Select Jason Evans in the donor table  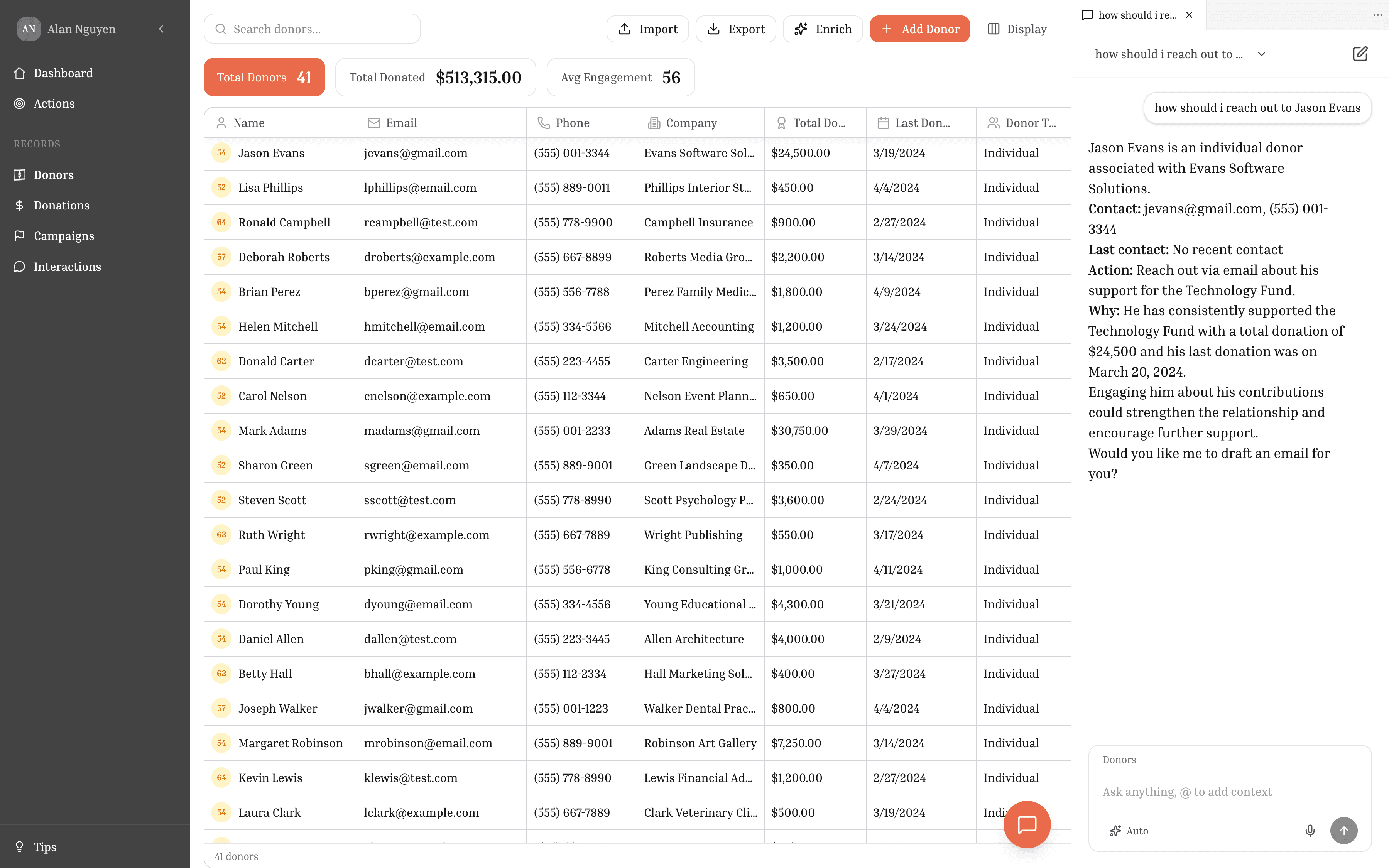click(x=271, y=153)
